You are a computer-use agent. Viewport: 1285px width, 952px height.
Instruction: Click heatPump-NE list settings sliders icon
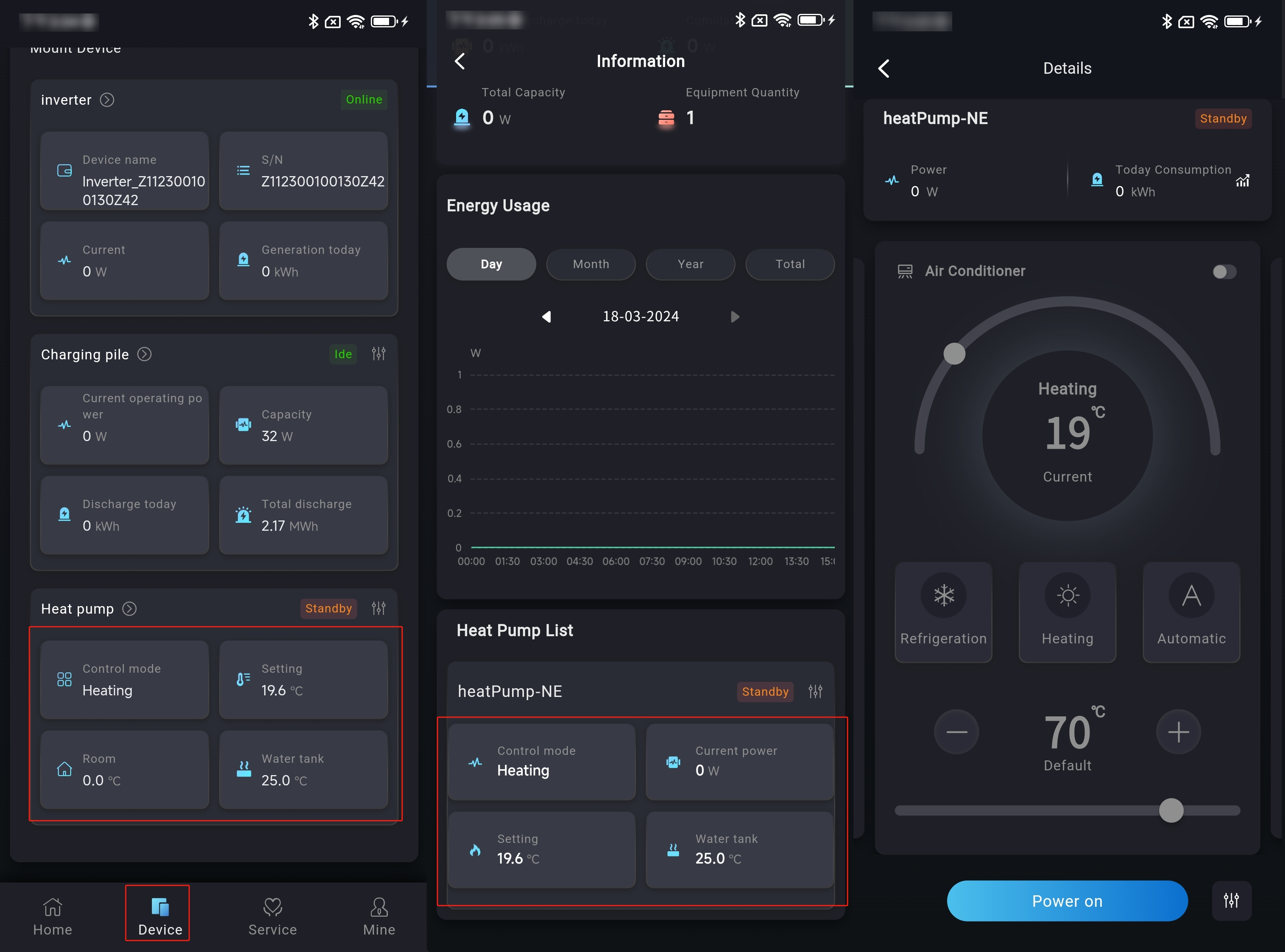click(815, 691)
